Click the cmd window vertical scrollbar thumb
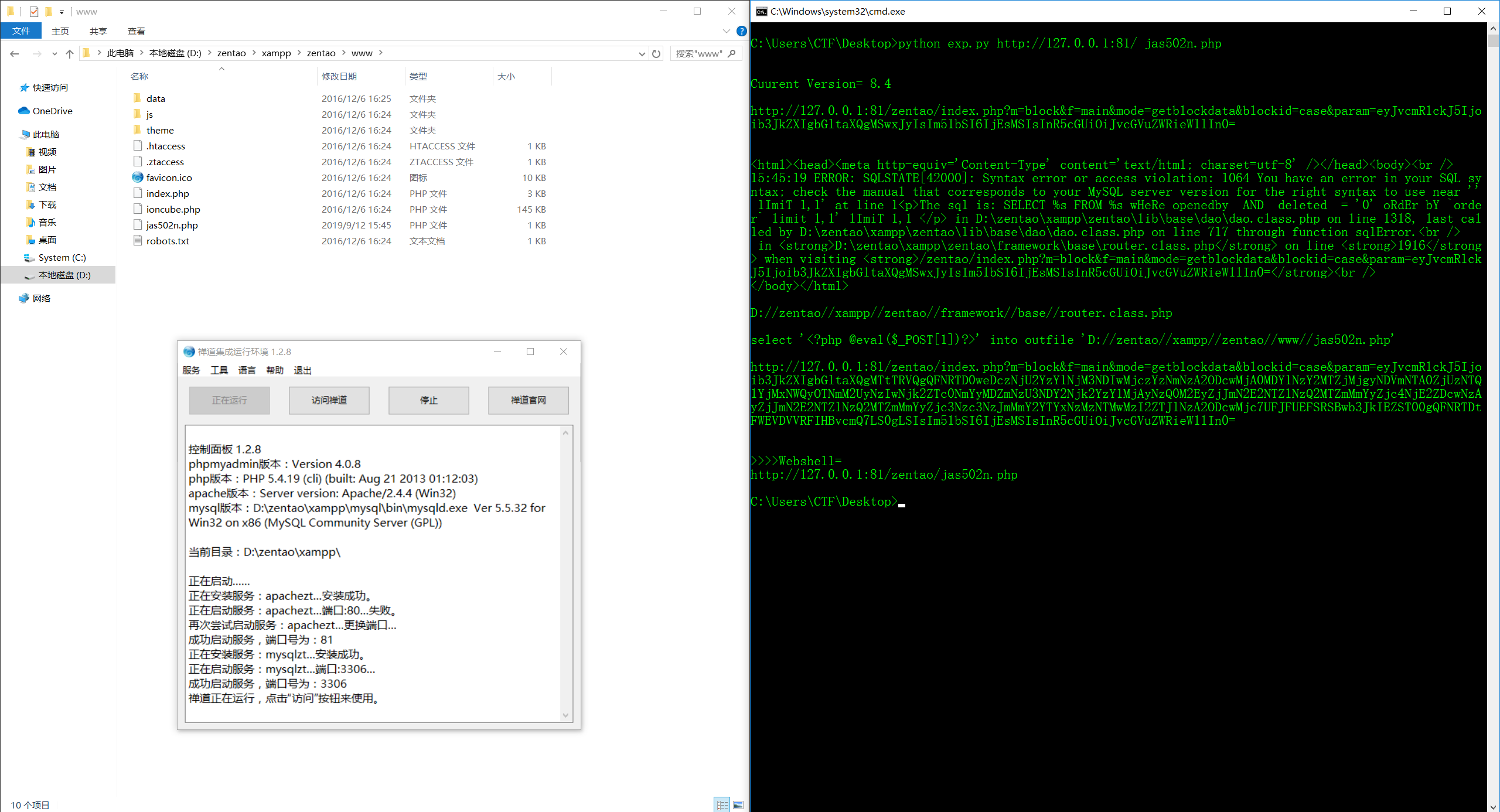This screenshot has width=1500, height=812. (1493, 40)
